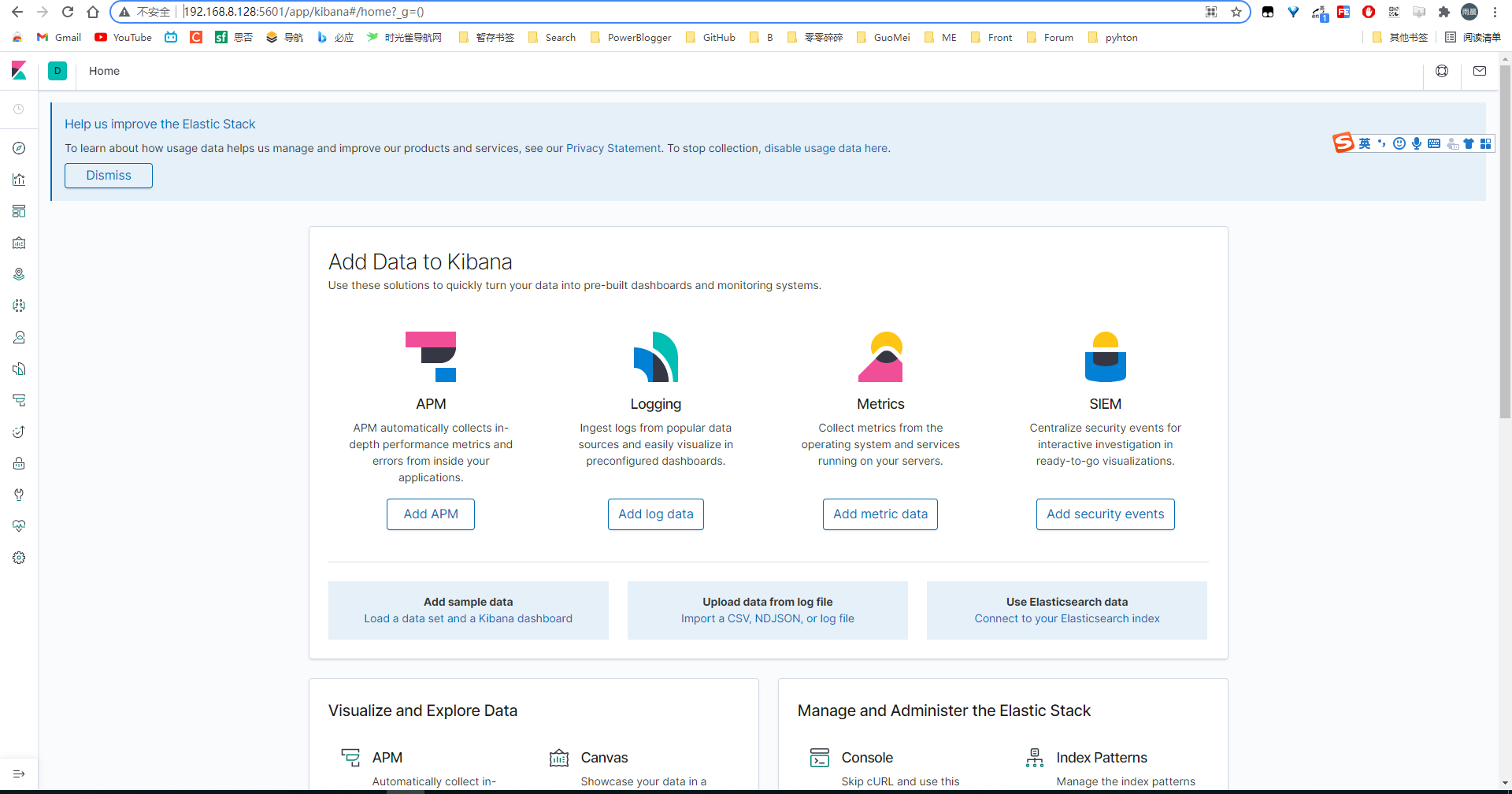Click the Home breadcrumb
The height and width of the screenshot is (794, 1512).
click(x=104, y=71)
